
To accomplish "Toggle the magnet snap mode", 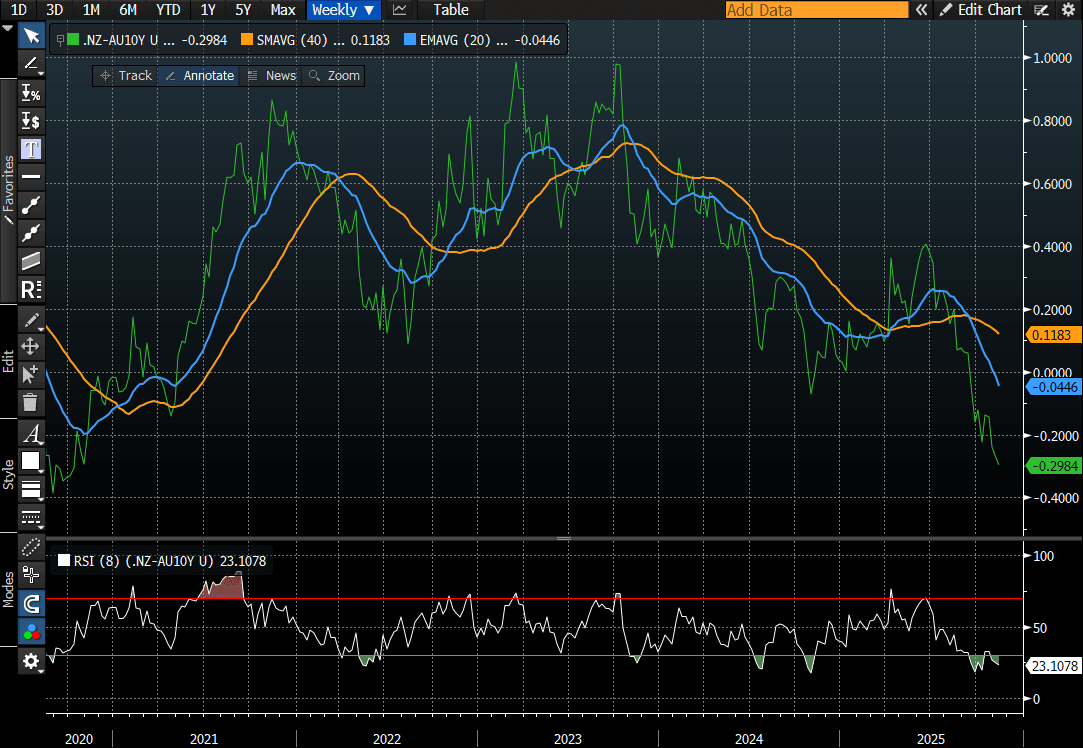I will coord(31,604).
